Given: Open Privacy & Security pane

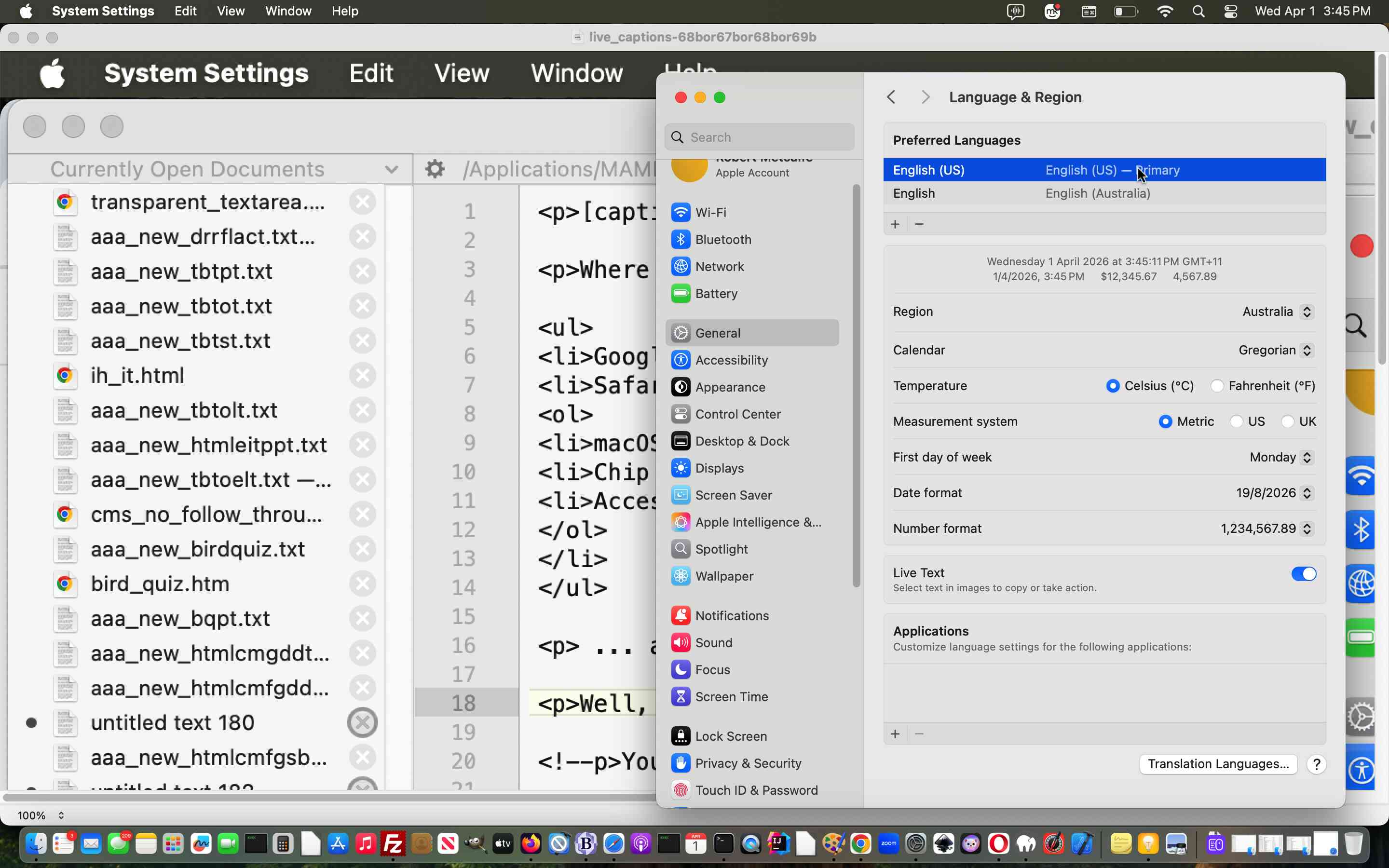Looking at the screenshot, I should coord(747,763).
